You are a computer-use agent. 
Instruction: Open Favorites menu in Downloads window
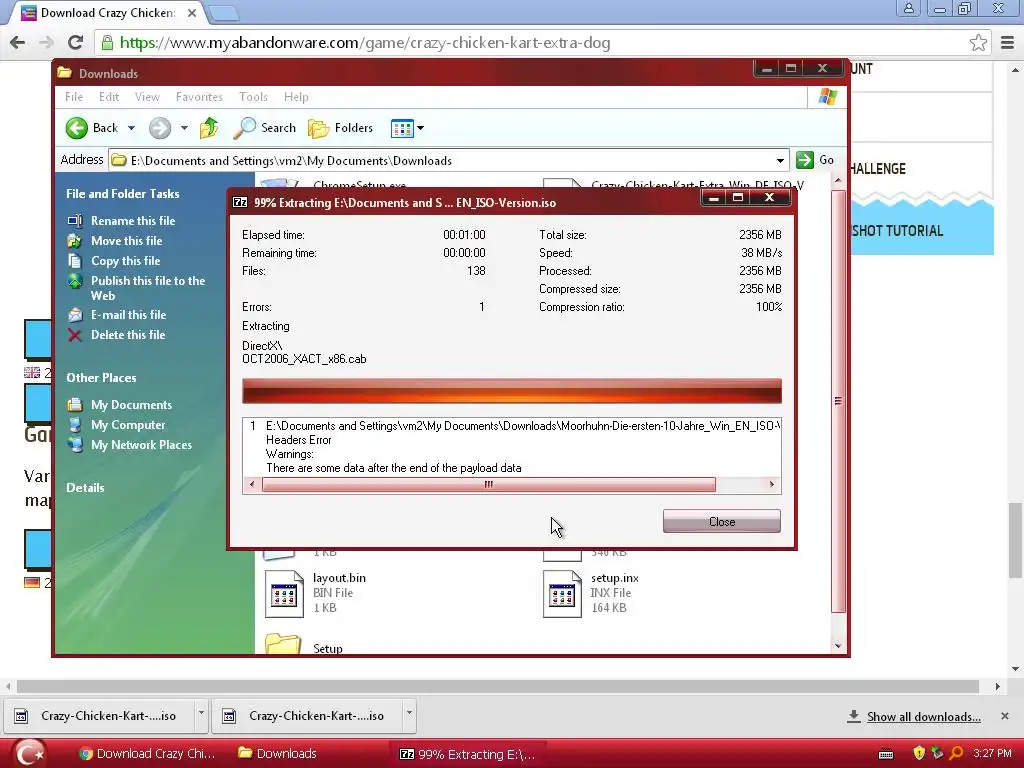coord(199,97)
